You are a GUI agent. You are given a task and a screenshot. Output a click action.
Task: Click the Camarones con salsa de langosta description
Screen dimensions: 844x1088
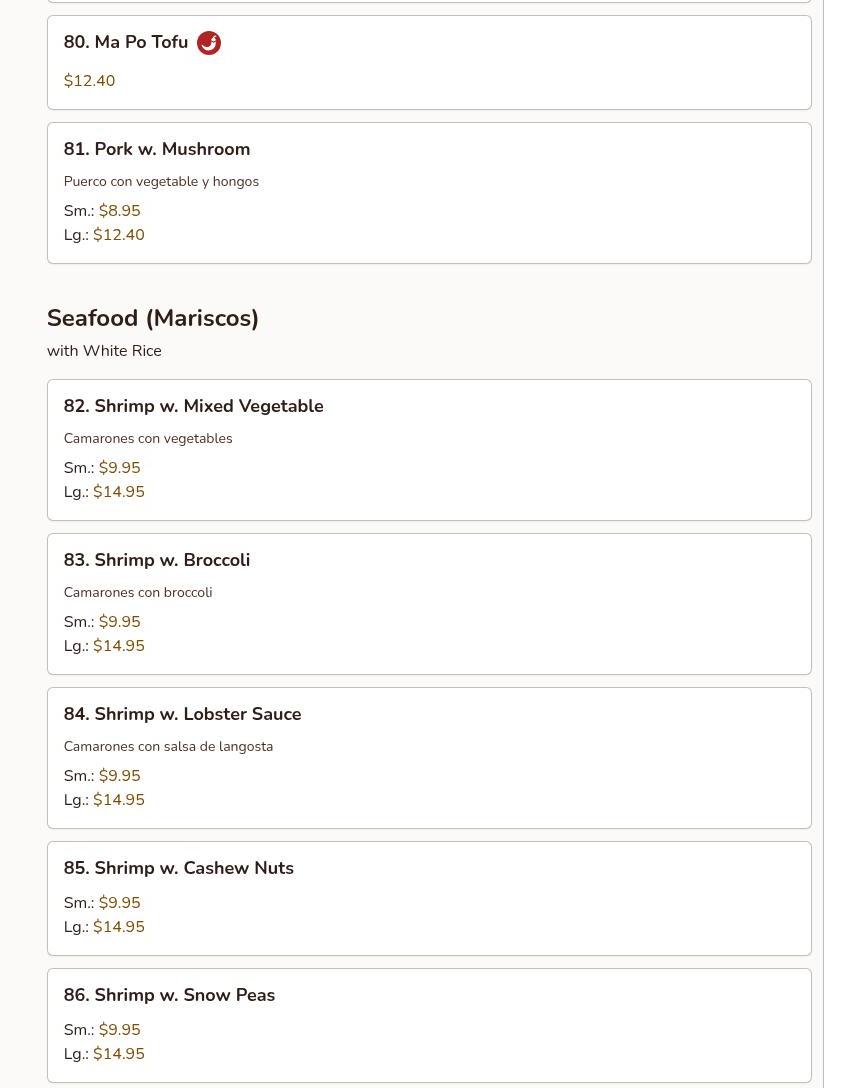point(168,746)
